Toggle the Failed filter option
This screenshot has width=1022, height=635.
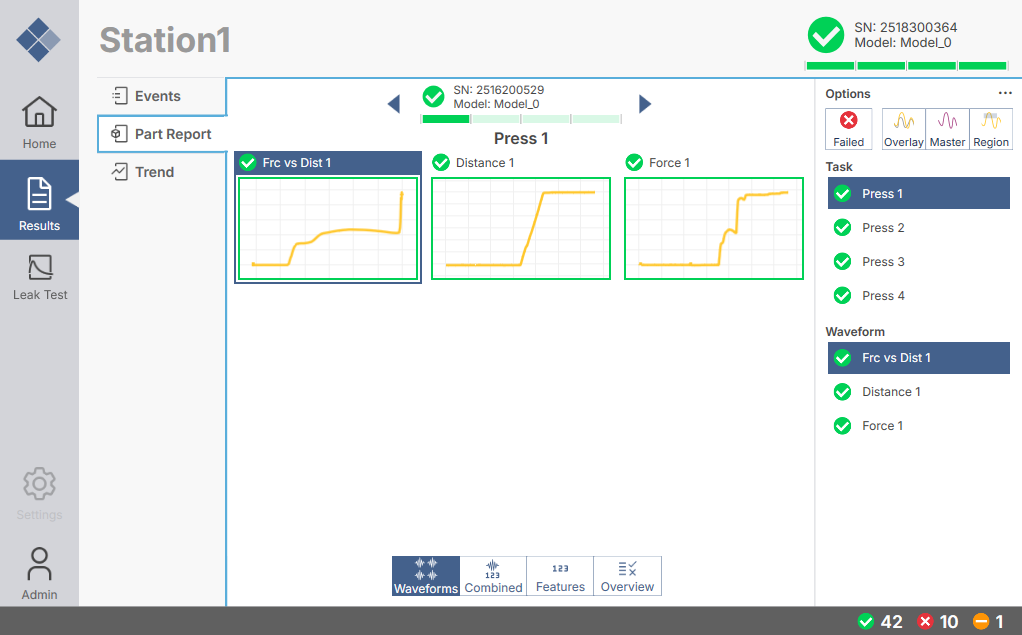pyautogui.click(x=848, y=129)
